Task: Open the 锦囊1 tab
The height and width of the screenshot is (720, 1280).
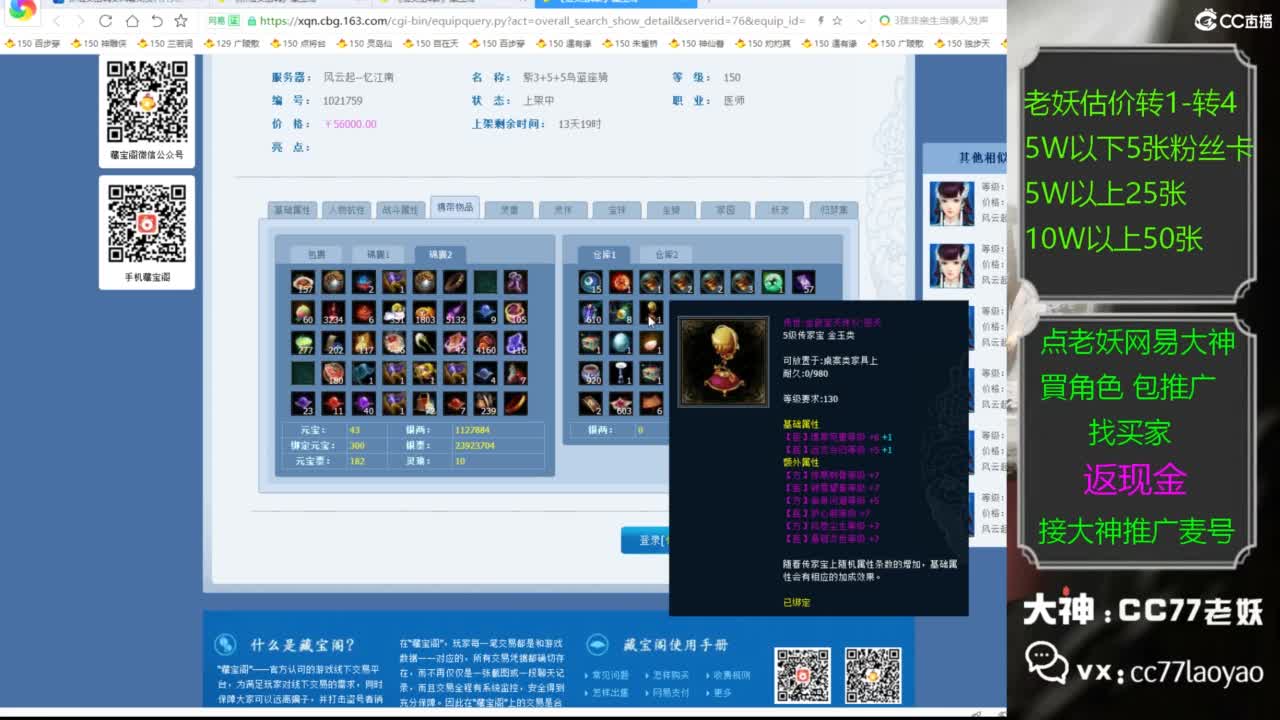Action: [378, 254]
